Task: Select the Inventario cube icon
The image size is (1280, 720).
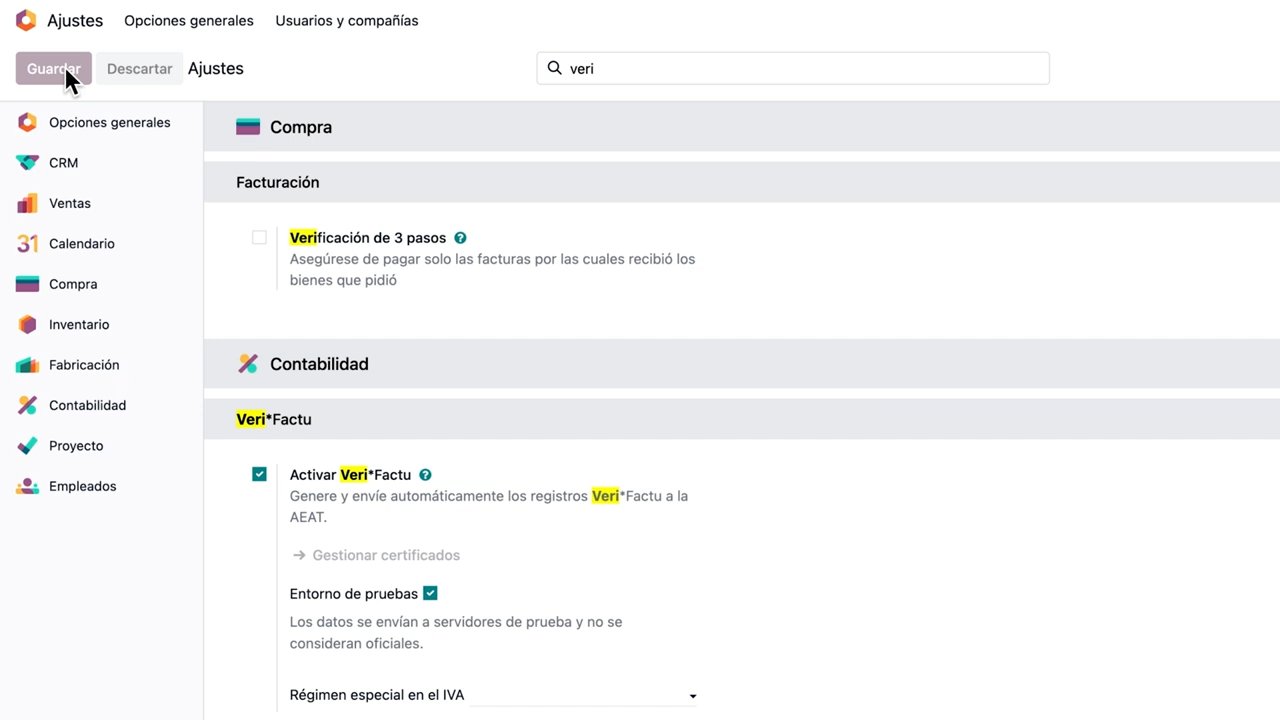Action: [x=27, y=325]
